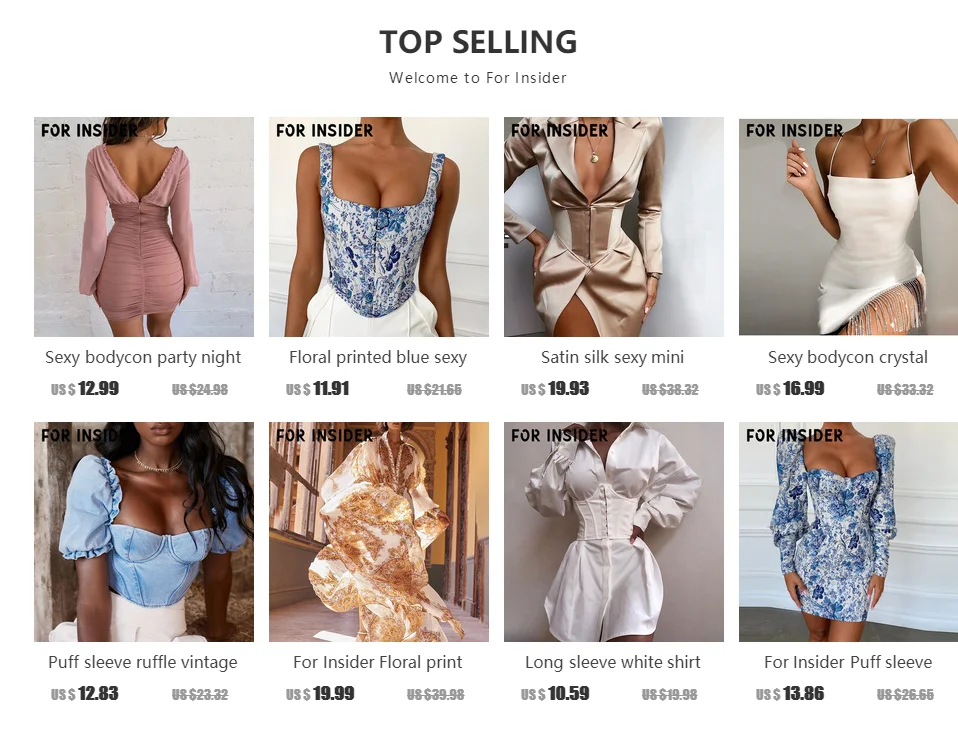Open the blue floral corset top image
Viewport: 958px width, 741px height.
[x=379, y=227]
